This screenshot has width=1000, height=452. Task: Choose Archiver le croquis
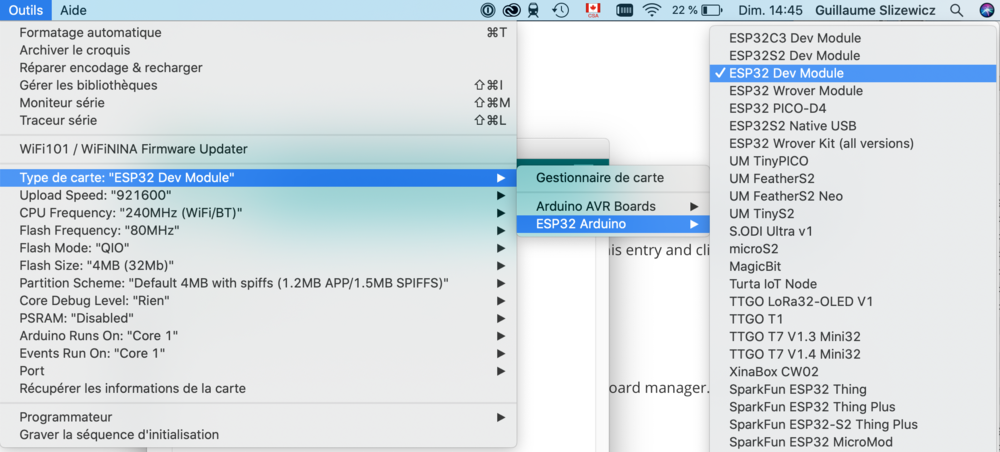(258, 50)
